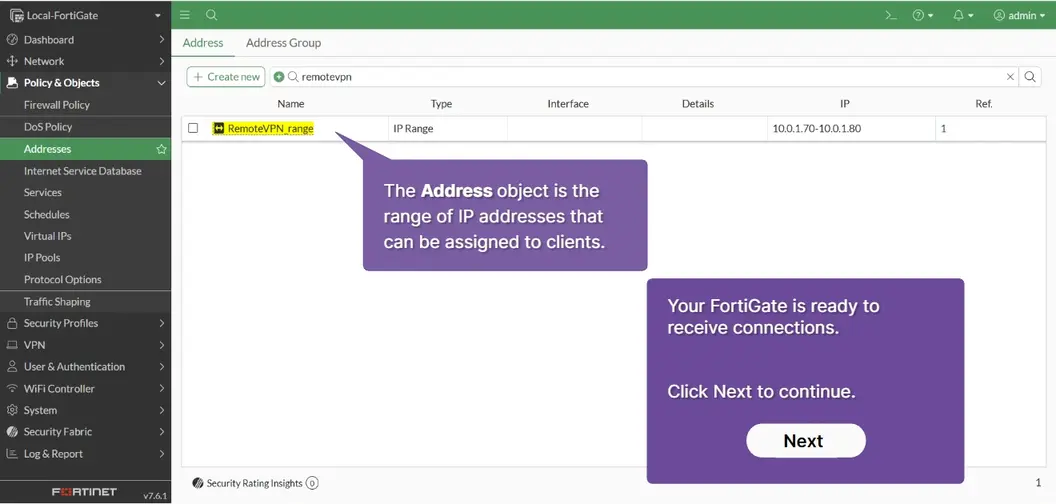The width and height of the screenshot is (1056, 504).
Task: Sort by the IP column header
Action: coord(845,104)
